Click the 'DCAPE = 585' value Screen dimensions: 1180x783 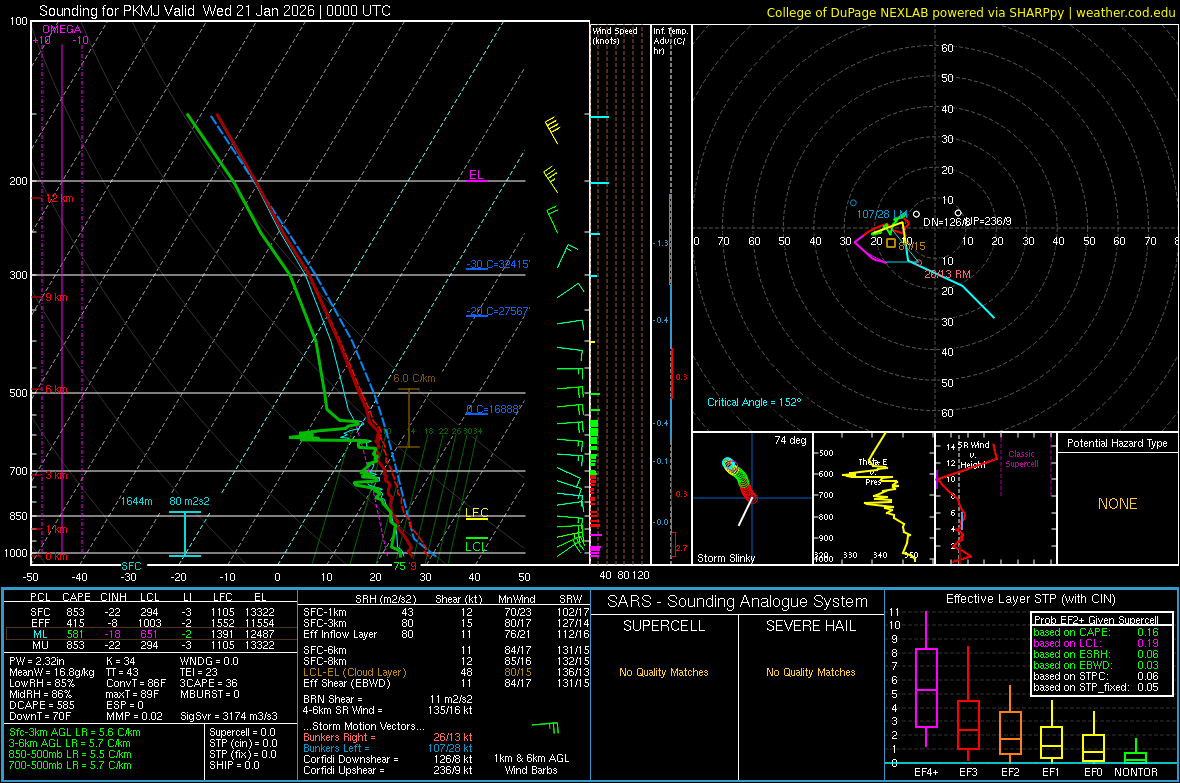click(x=42, y=705)
